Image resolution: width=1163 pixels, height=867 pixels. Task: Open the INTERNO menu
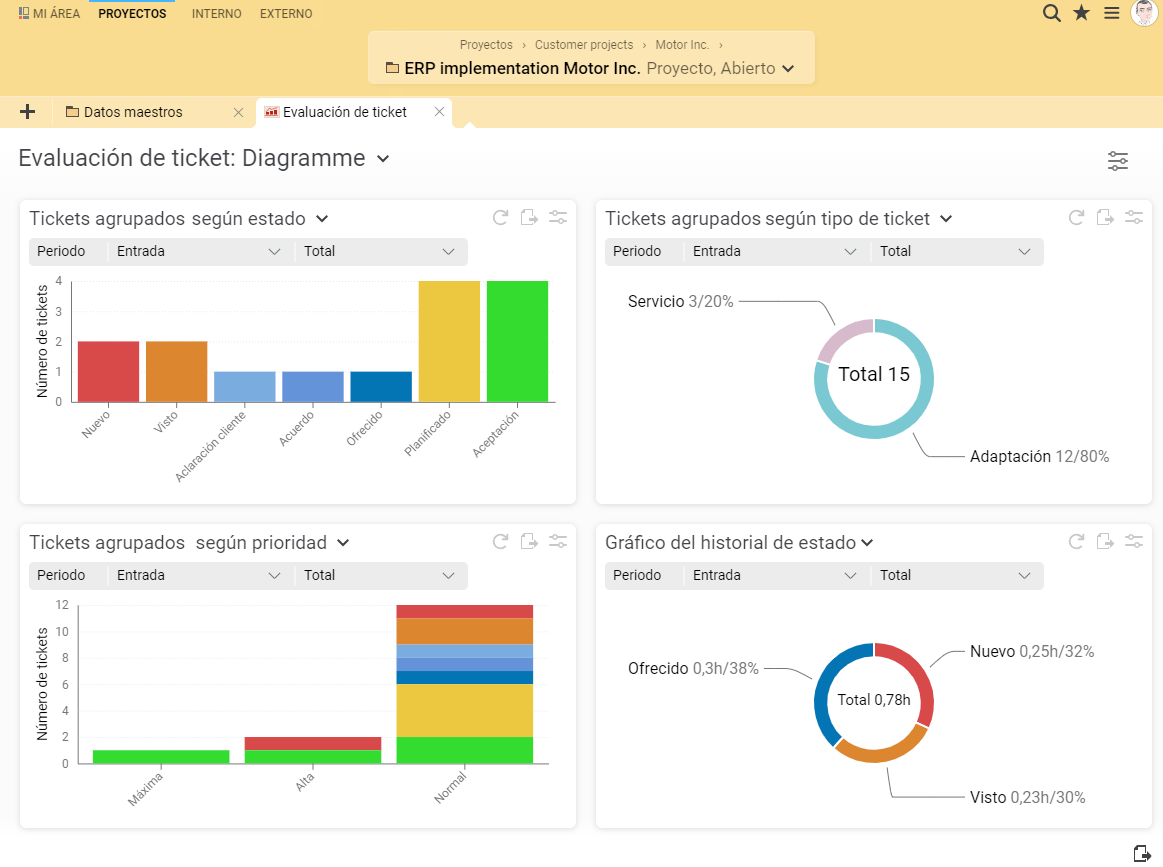coord(216,14)
